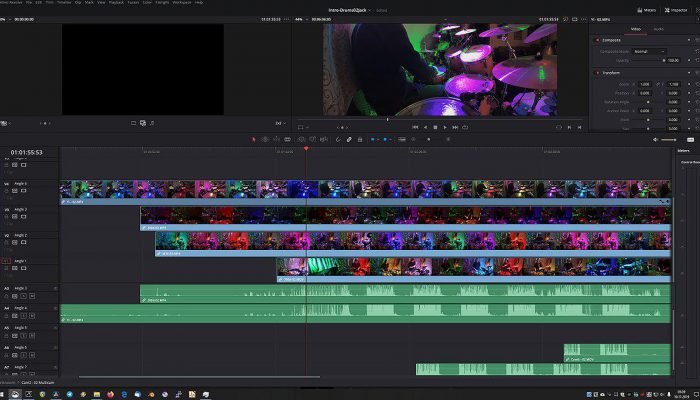Play timeline in reverse
The width and height of the screenshot is (700, 400).
pyautogui.click(x=425, y=127)
